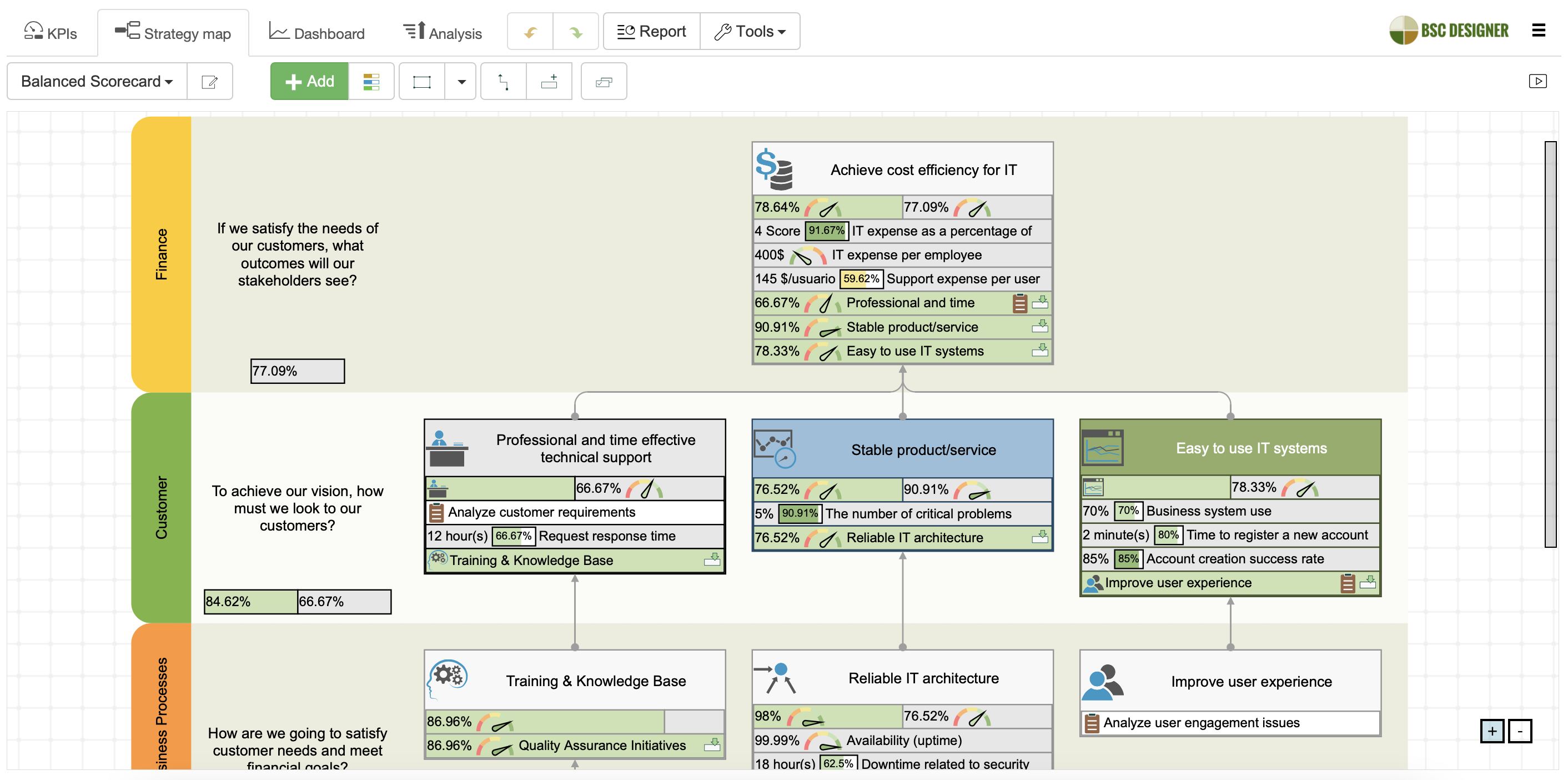The image size is (1568, 780).
Task: Open the hamburger menu at top right
Action: point(1539,31)
